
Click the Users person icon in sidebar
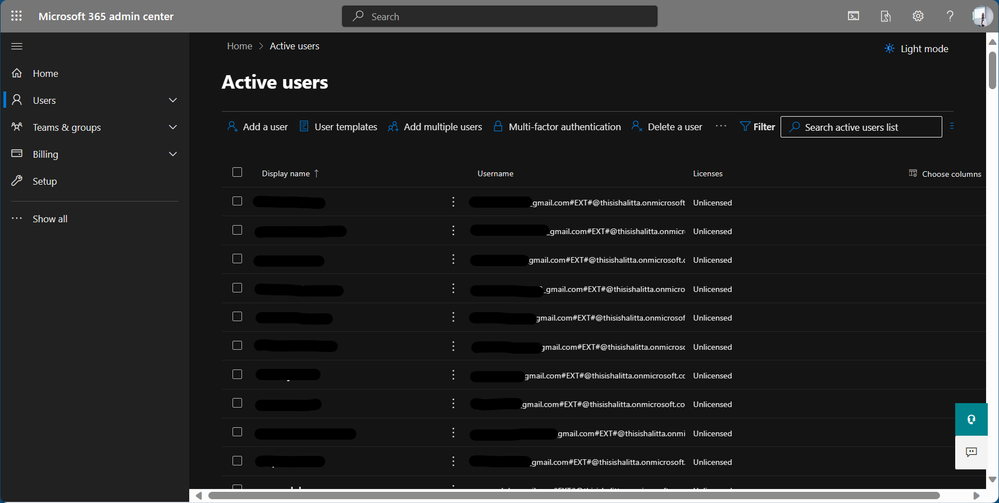(x=17, y=100)
